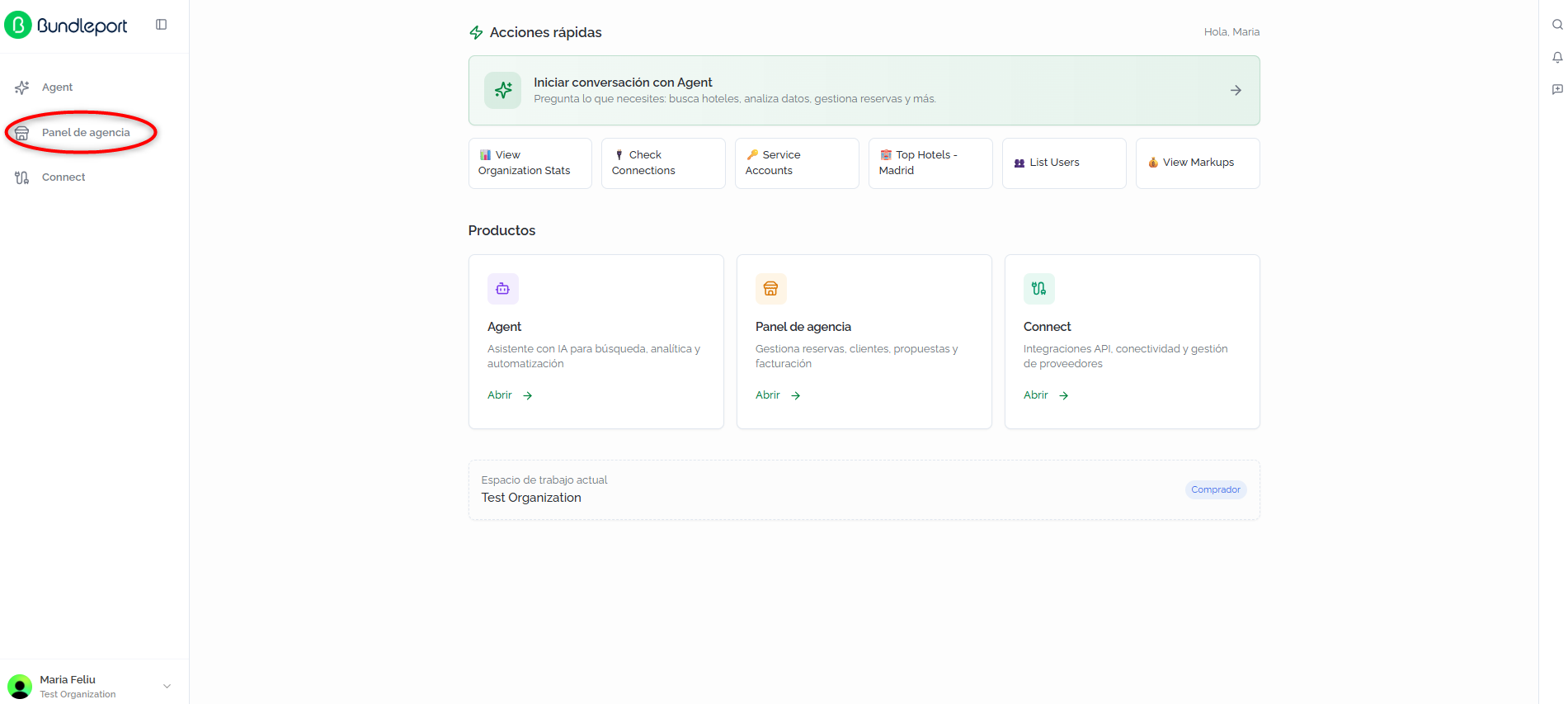Viewport: 1568px width, 704px height.
Task: Click the orange store icon on Panel de agencia card
Action: click(771, 289)
